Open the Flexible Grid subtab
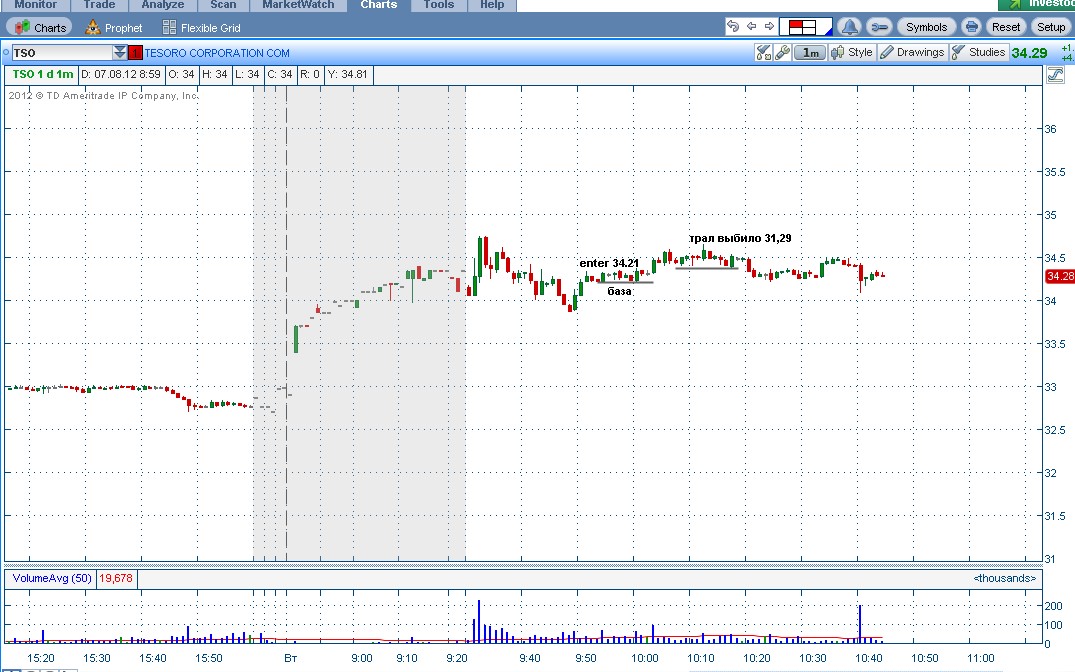This screenshot has height=672, width=1075. click(x=202, y=27)
